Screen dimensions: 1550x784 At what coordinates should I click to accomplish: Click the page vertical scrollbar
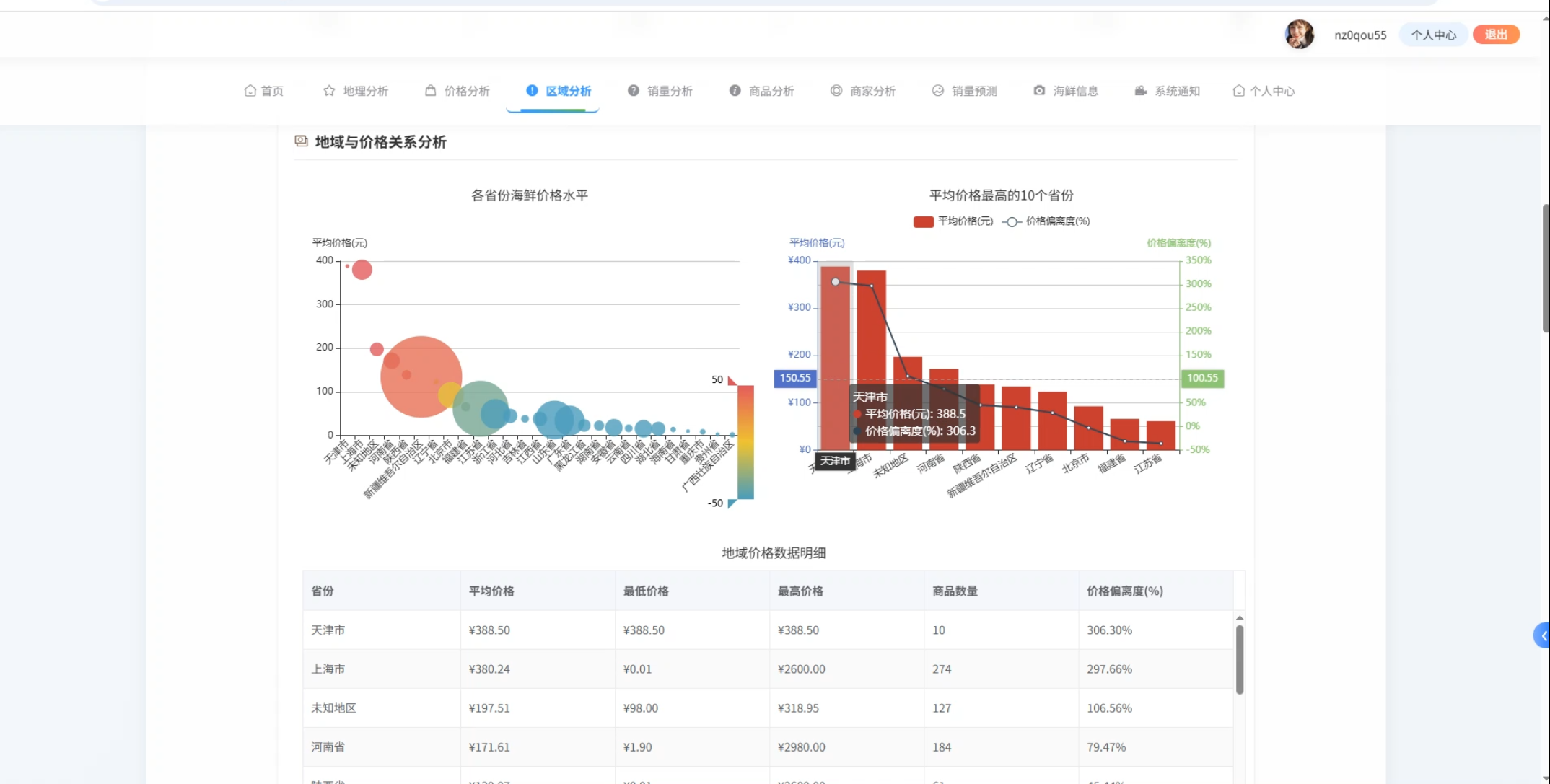1546,268
